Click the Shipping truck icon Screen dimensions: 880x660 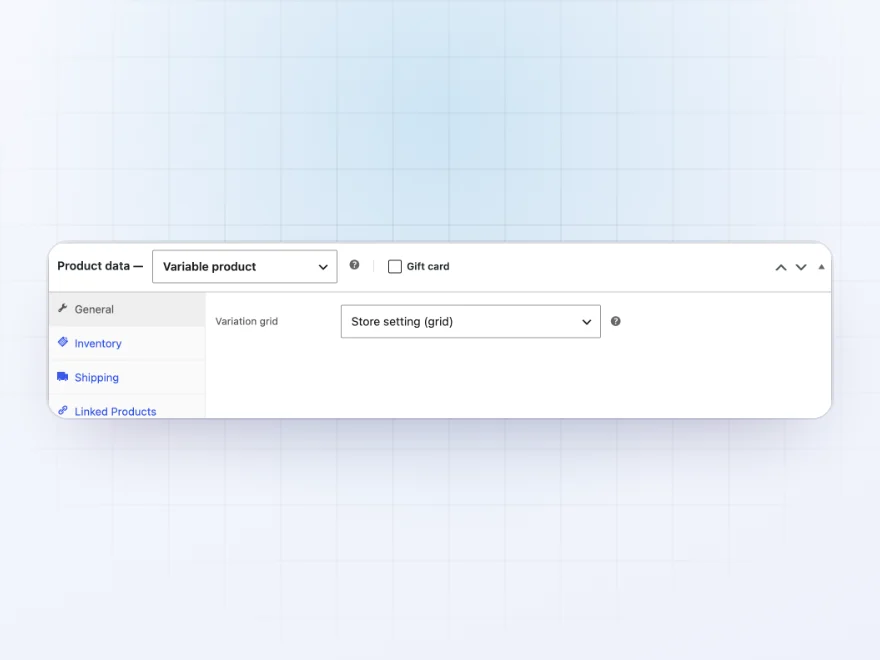(63, 376)
